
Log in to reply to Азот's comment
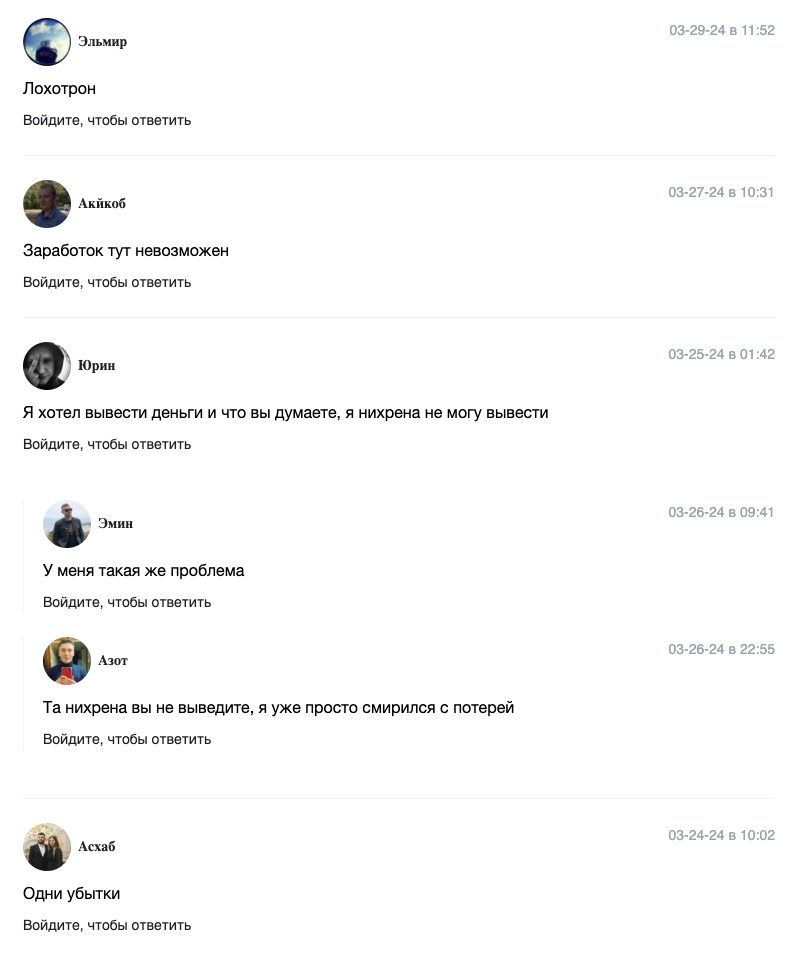point(127,739)
